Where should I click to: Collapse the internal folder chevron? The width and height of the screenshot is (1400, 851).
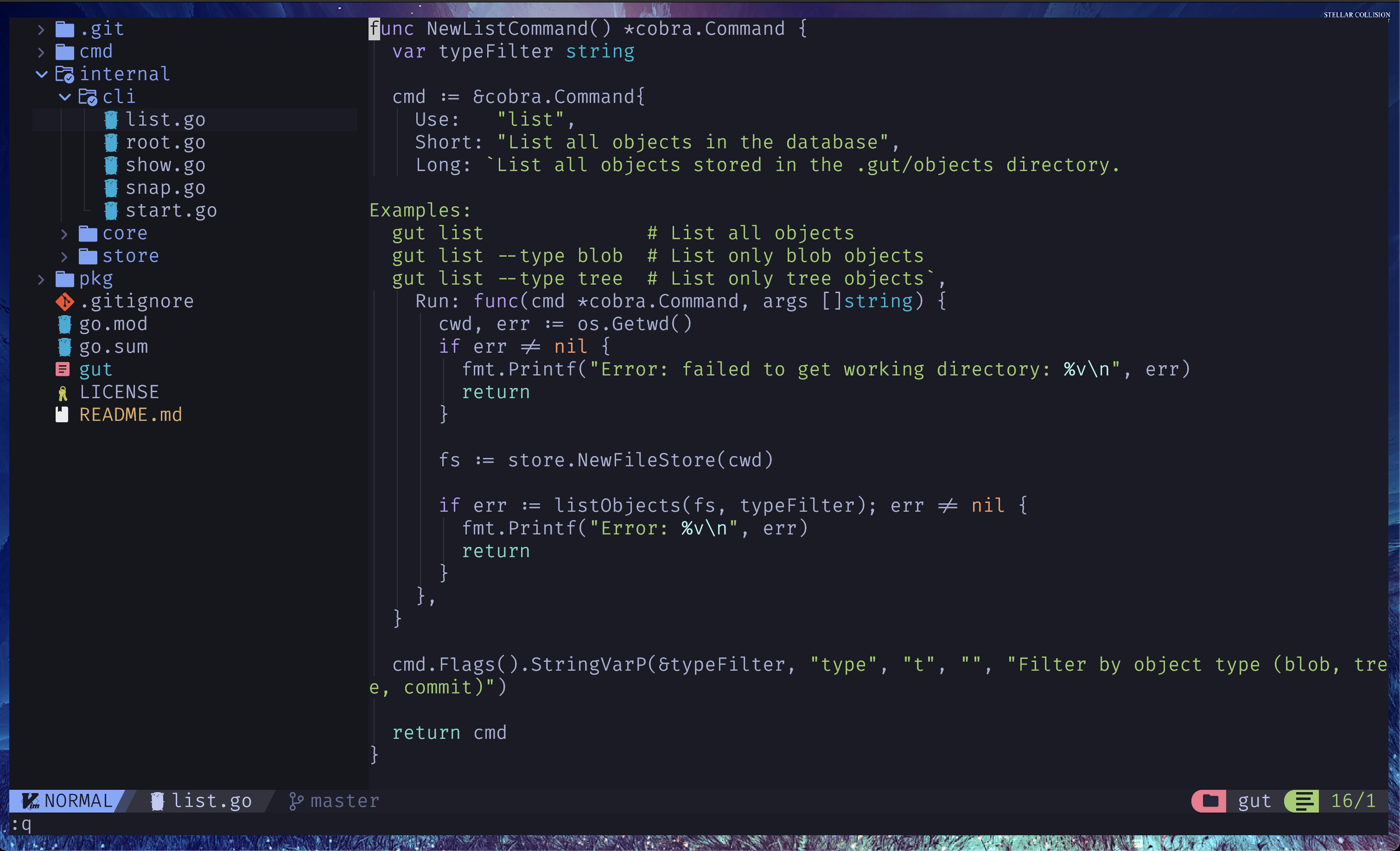pyautogui.click(x=41, y=74)
